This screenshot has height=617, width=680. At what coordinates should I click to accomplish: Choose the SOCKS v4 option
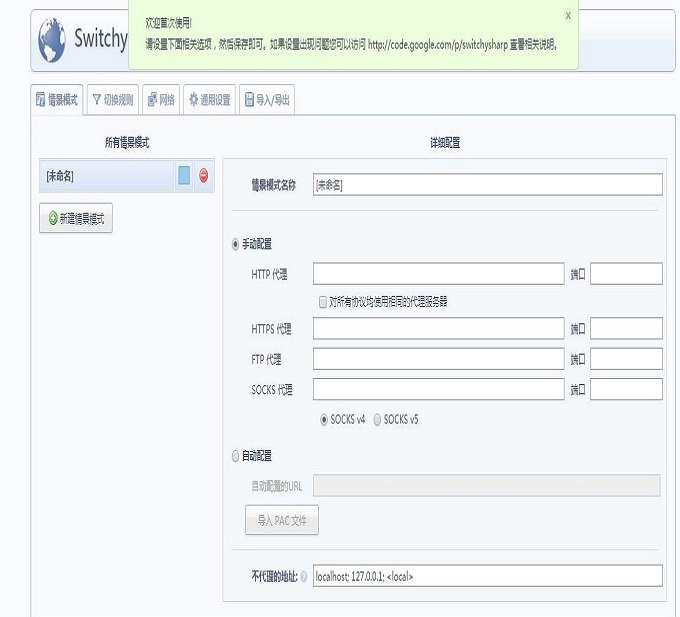324,420
